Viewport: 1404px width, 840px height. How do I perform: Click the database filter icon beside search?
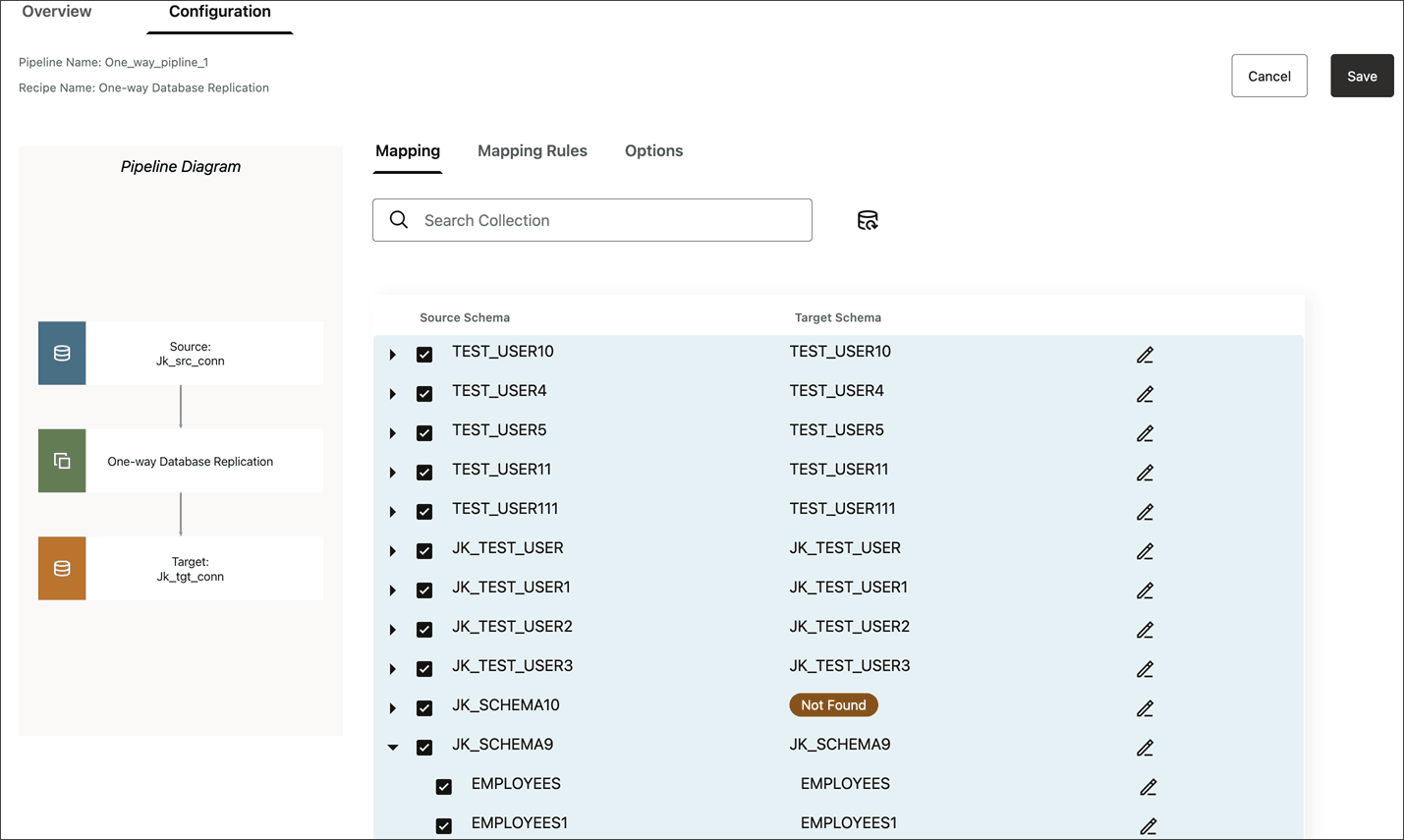click(867, 220)
